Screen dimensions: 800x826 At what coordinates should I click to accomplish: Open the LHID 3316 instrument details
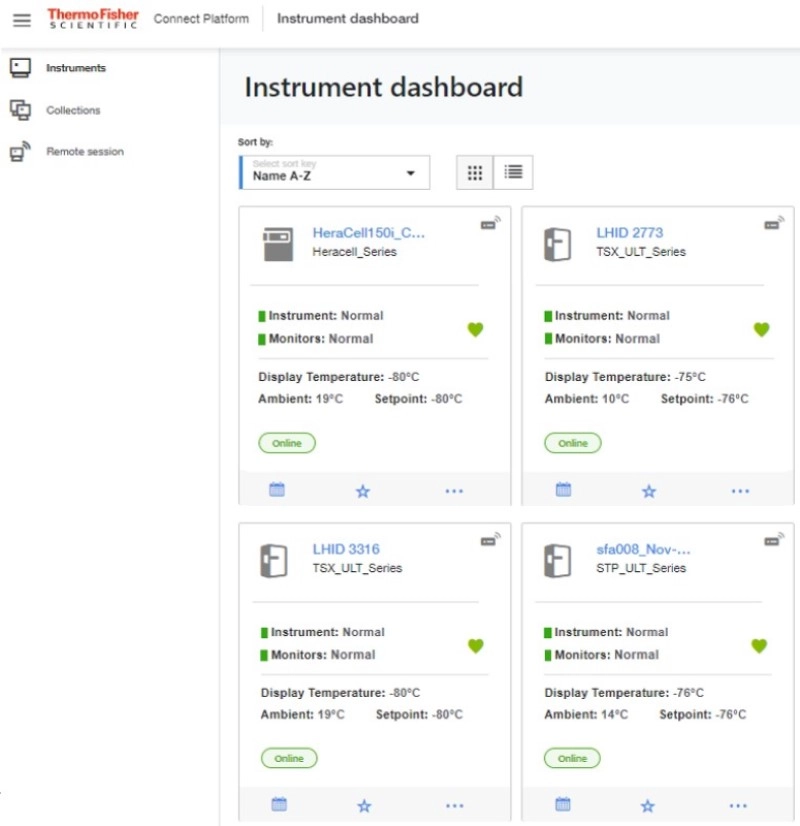point(346,549)
